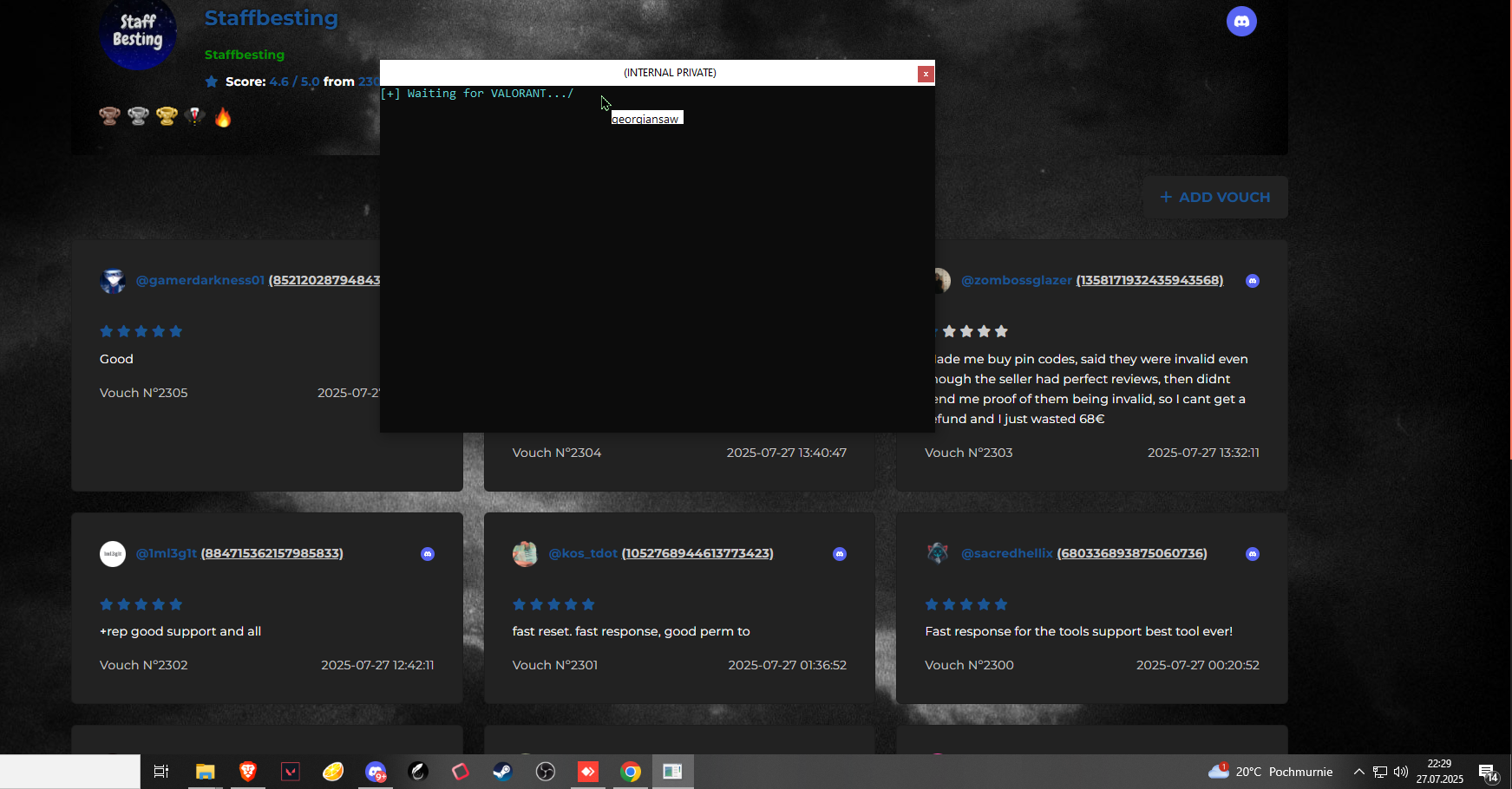This screenshot has width=1512, height=789.
Task: Open Brave browser from the taskbar
Action: click(x=248, y=772)
